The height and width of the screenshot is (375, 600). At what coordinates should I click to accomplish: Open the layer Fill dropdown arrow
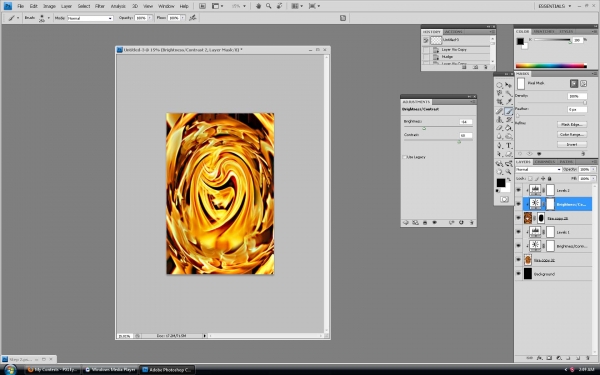coord(593,178)
